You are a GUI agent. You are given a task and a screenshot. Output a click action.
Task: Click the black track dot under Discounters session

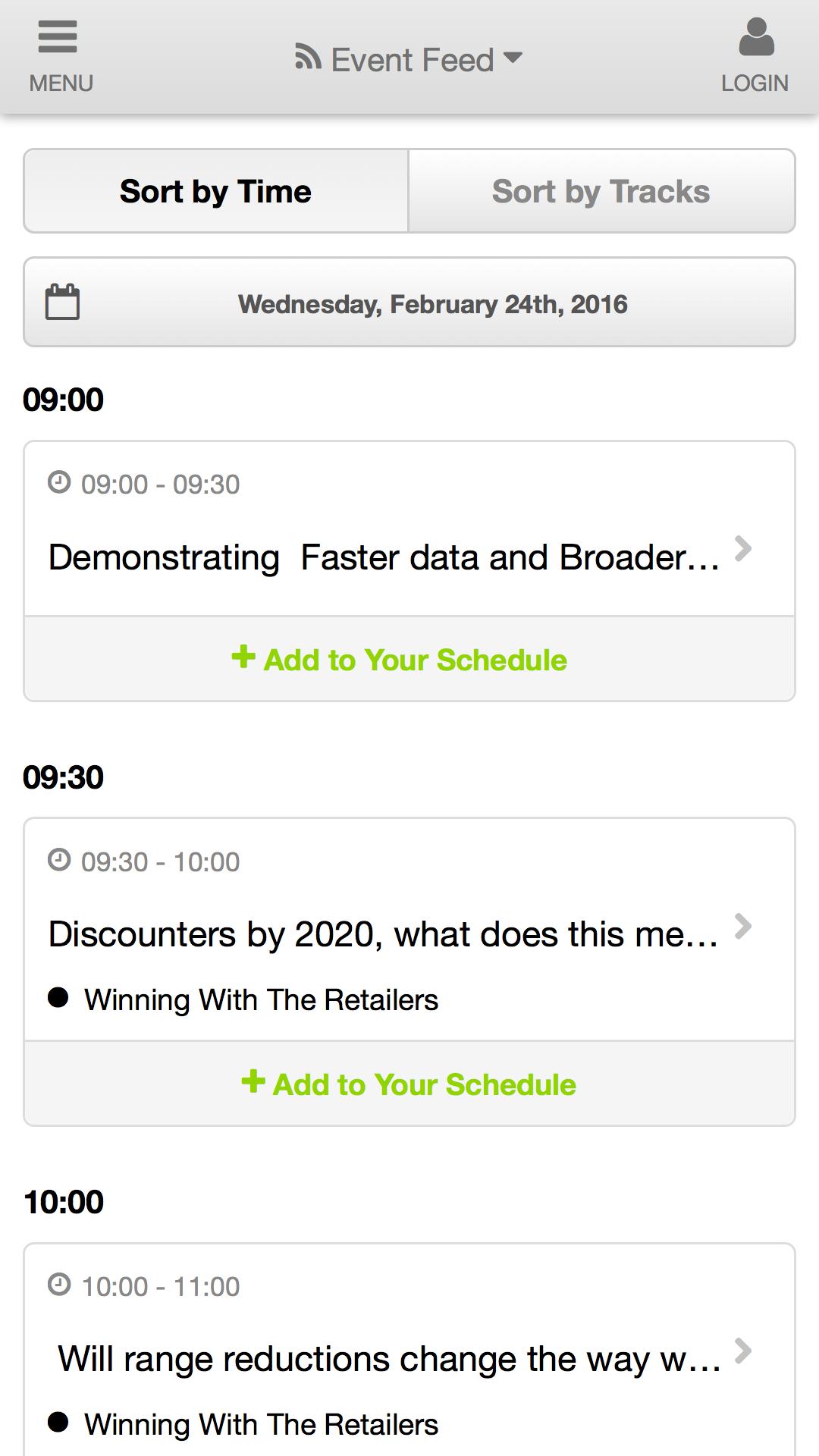[x=58, y=997]
